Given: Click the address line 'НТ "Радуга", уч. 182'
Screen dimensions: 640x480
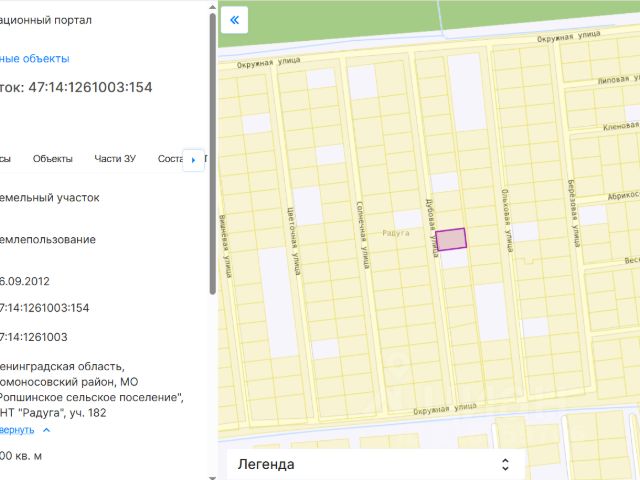Looking at the screenshot, I should click(53, 413).
